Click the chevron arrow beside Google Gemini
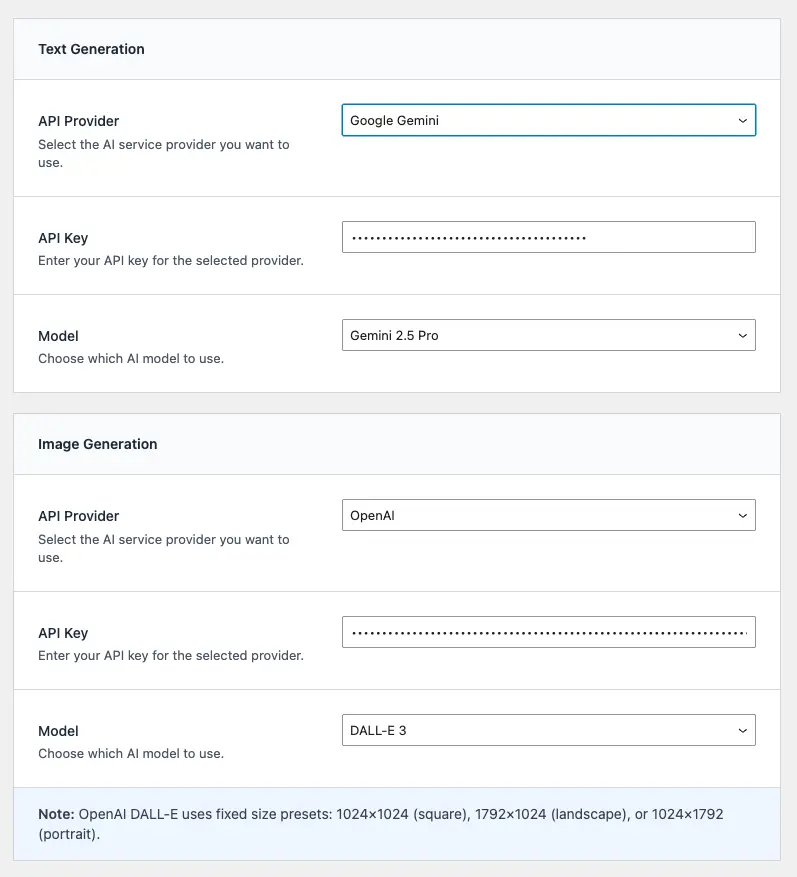 click(x=742, y=120)
